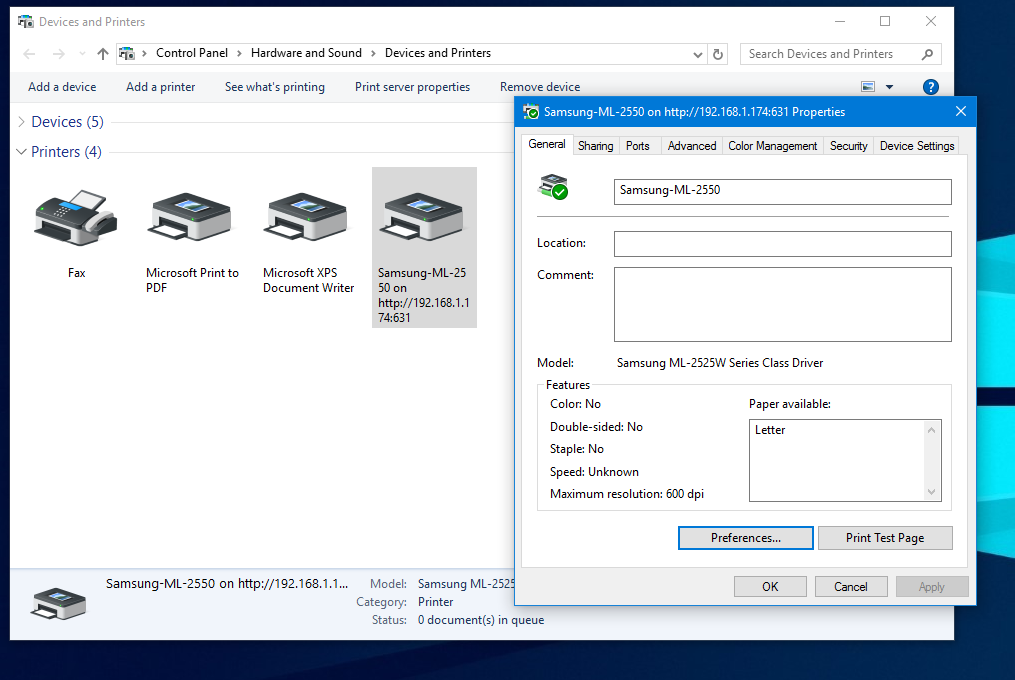Switch to the Sharing tab

(595, 146)
